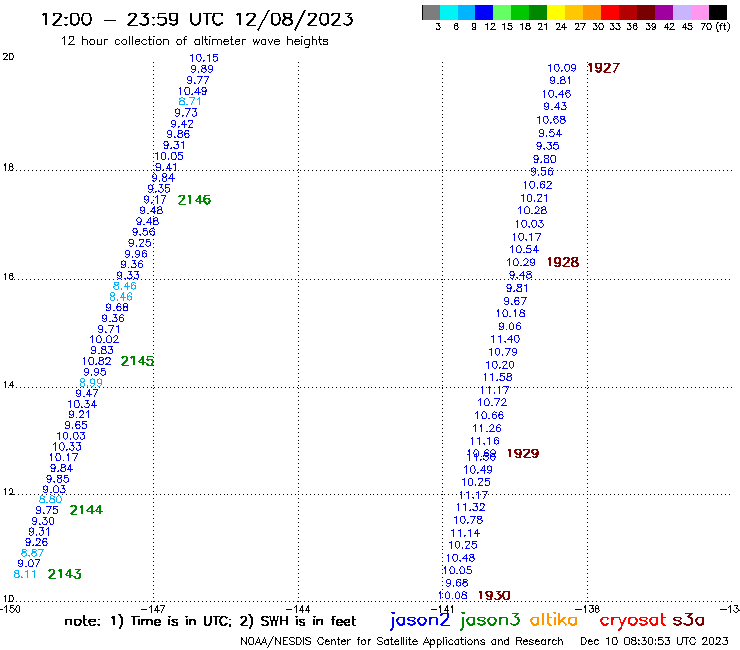
Task: Click the note 'Time is in UTC; SWH is in feet'
Action: (x=210, y=621)
